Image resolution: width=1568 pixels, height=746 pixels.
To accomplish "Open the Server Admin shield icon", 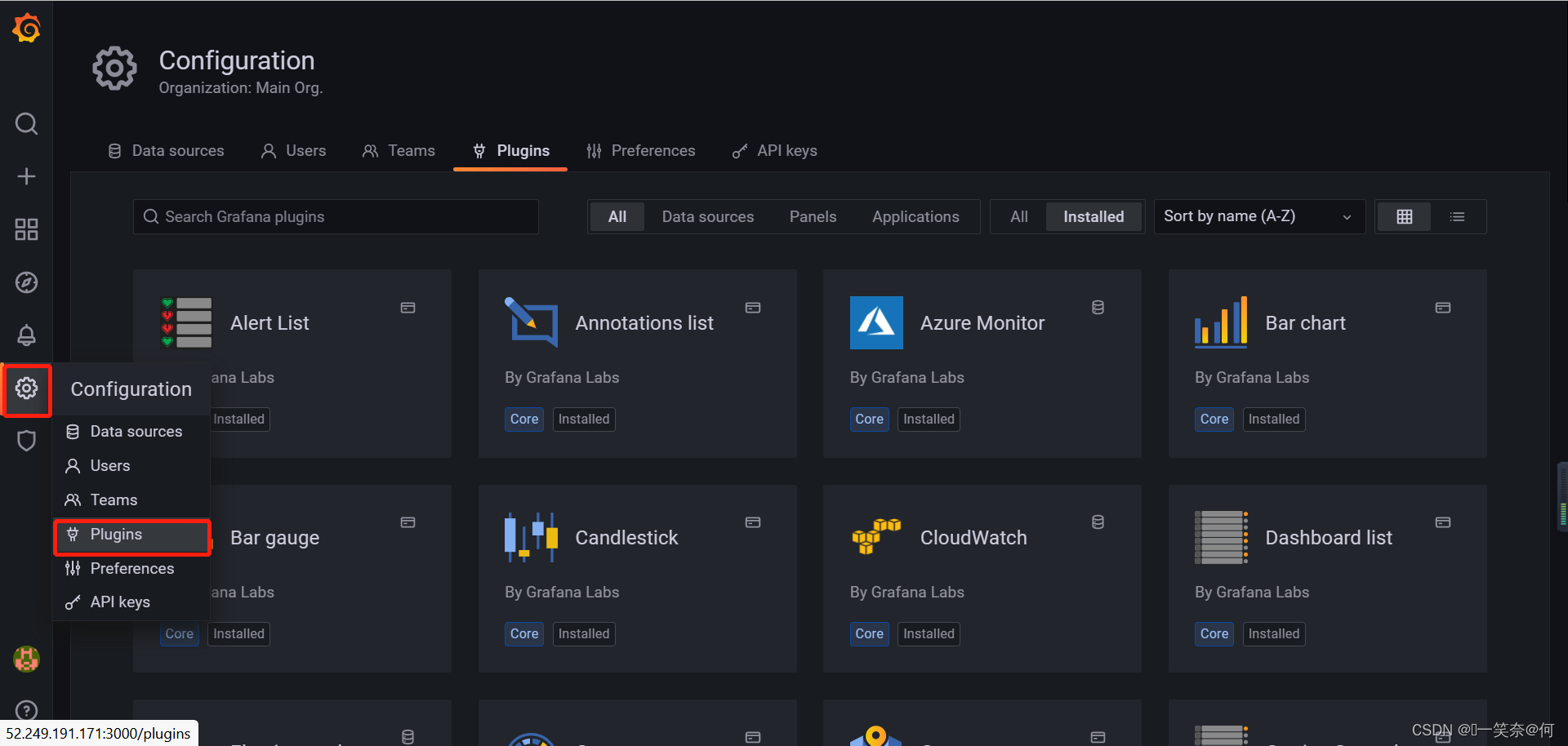I will tap(26, 441).
